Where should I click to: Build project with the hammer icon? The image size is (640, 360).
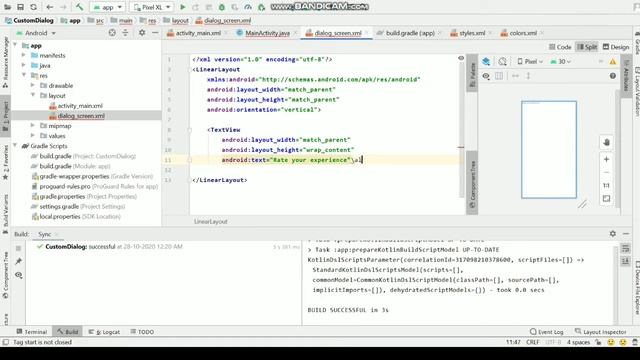point(79,7)
